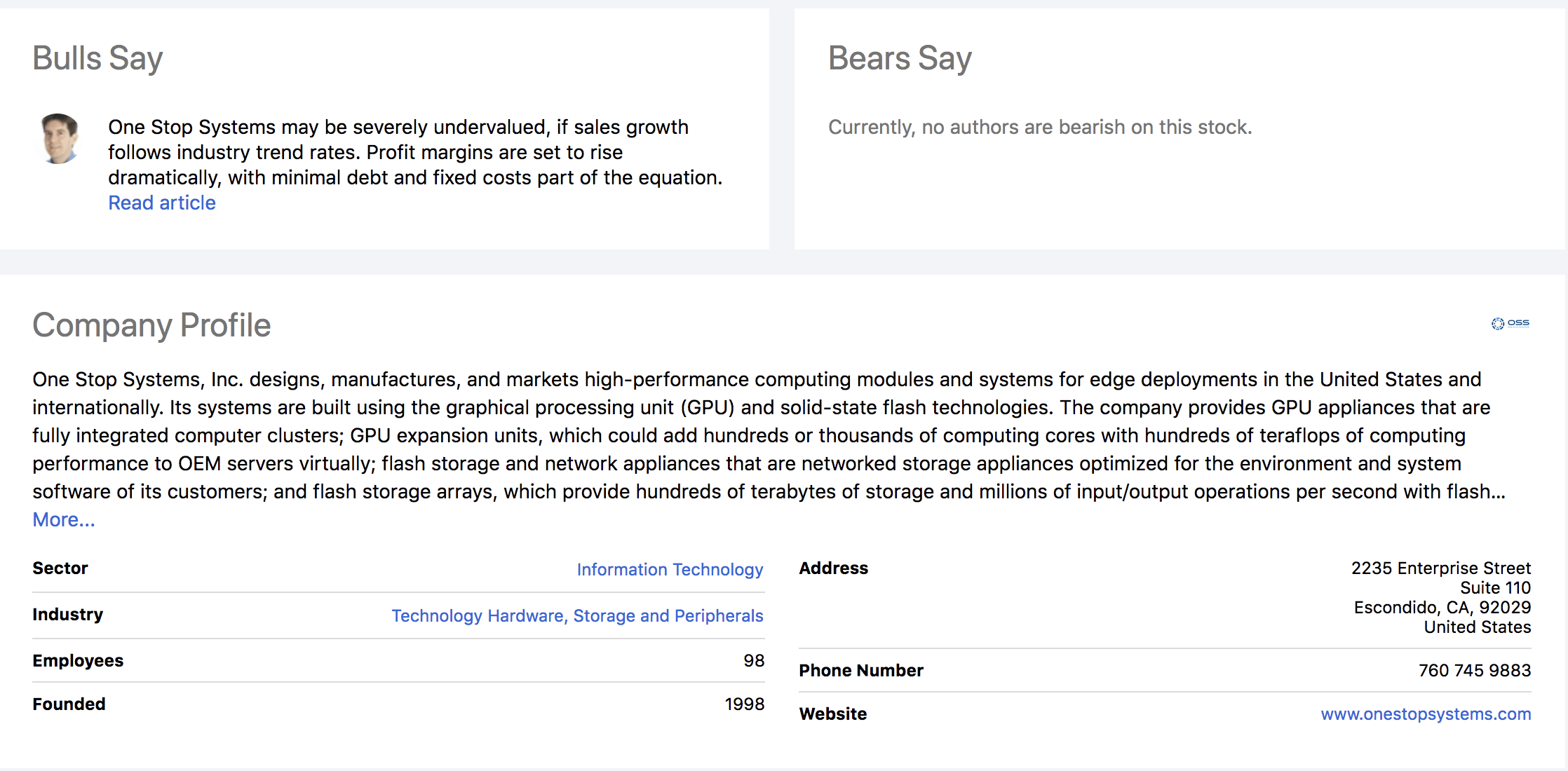
Task: Click the Founded year 1998
Action: [744, 704]
